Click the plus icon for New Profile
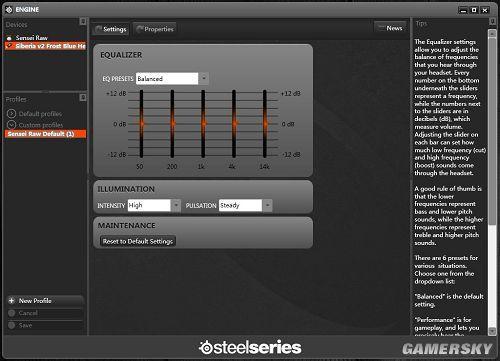 (x=12, y=301)
